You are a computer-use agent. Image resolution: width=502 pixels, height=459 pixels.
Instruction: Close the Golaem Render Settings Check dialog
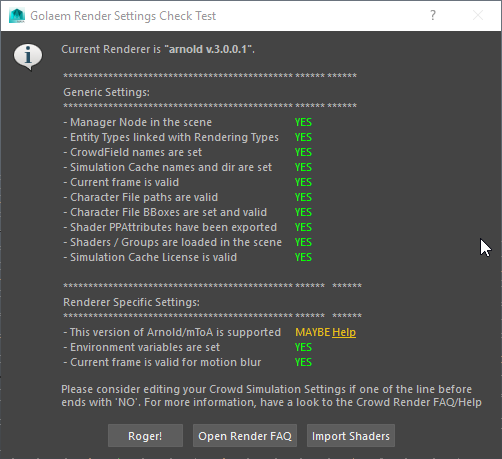478,15
